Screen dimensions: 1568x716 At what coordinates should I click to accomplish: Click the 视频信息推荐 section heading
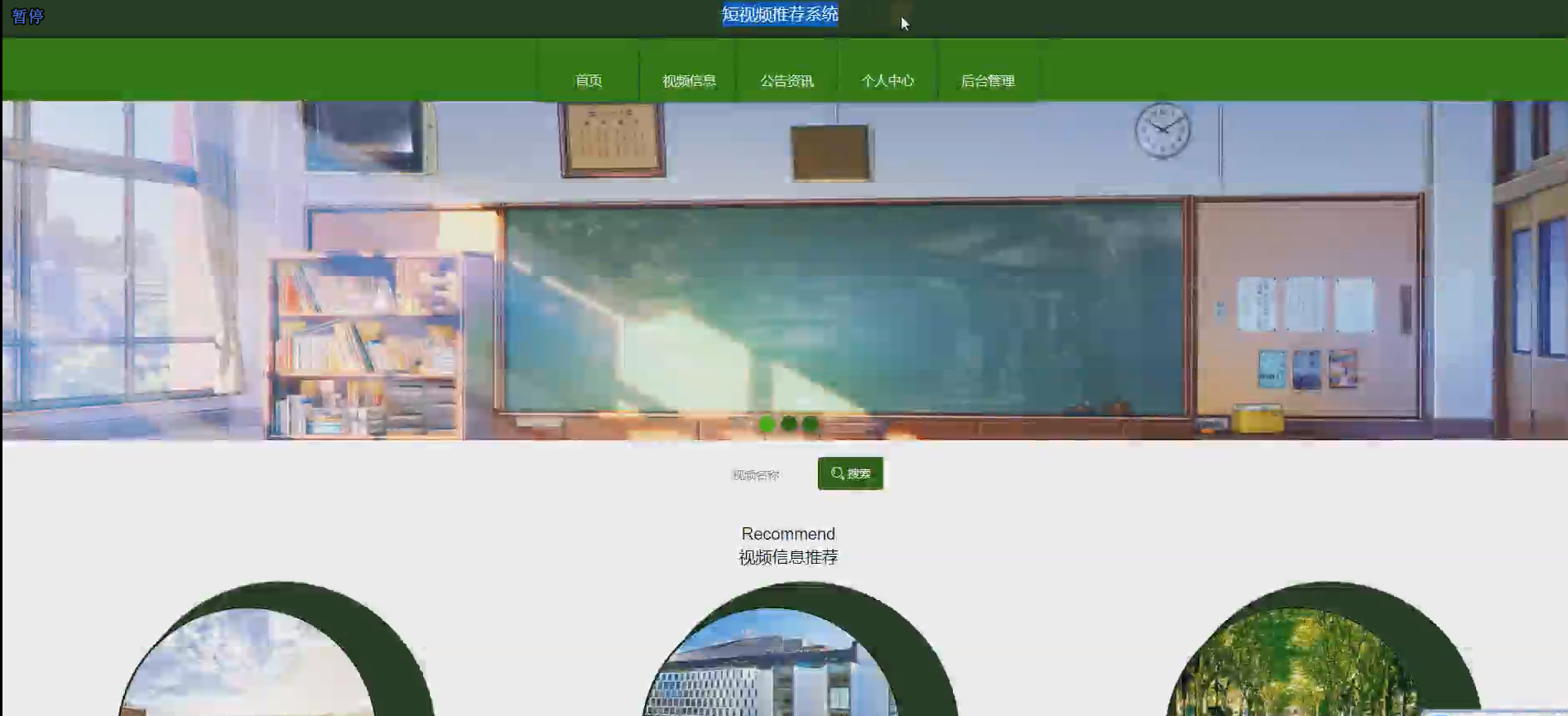coord(788,557)
